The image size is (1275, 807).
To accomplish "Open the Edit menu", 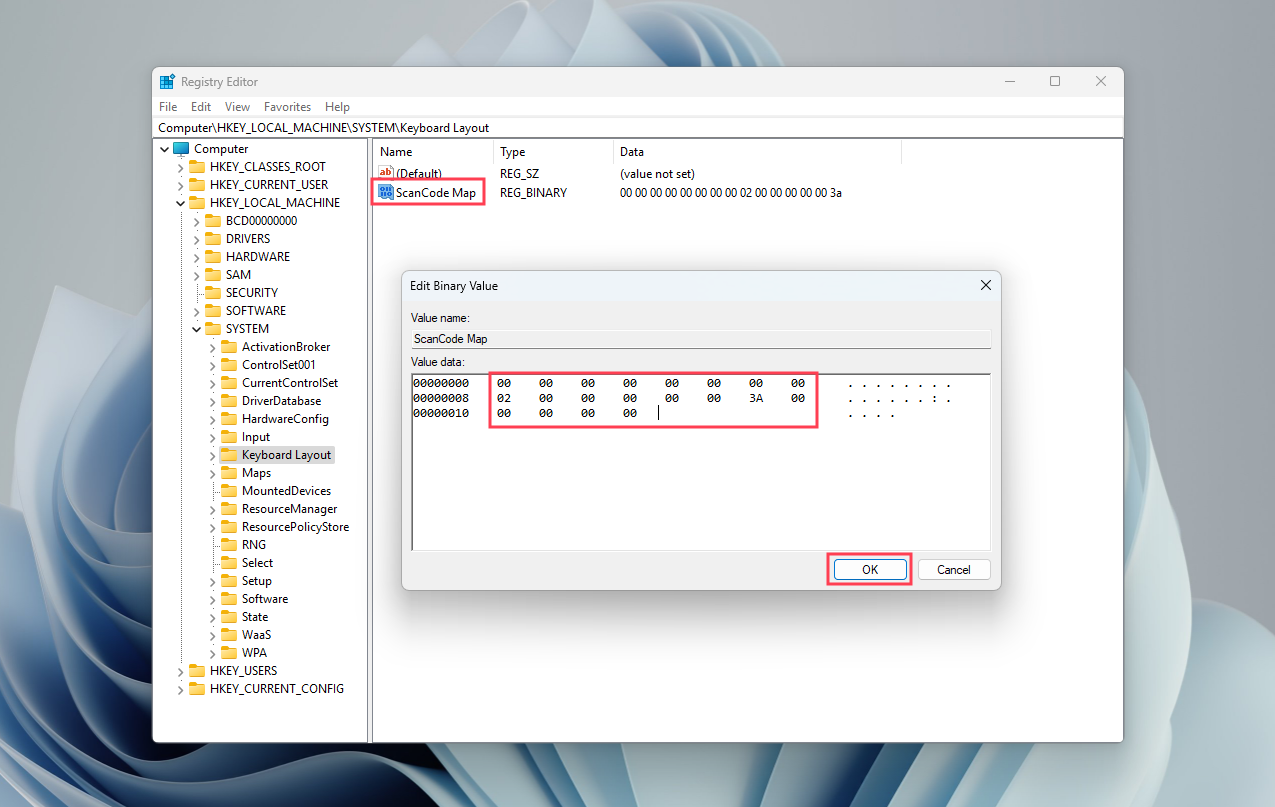I will [201, 107].
